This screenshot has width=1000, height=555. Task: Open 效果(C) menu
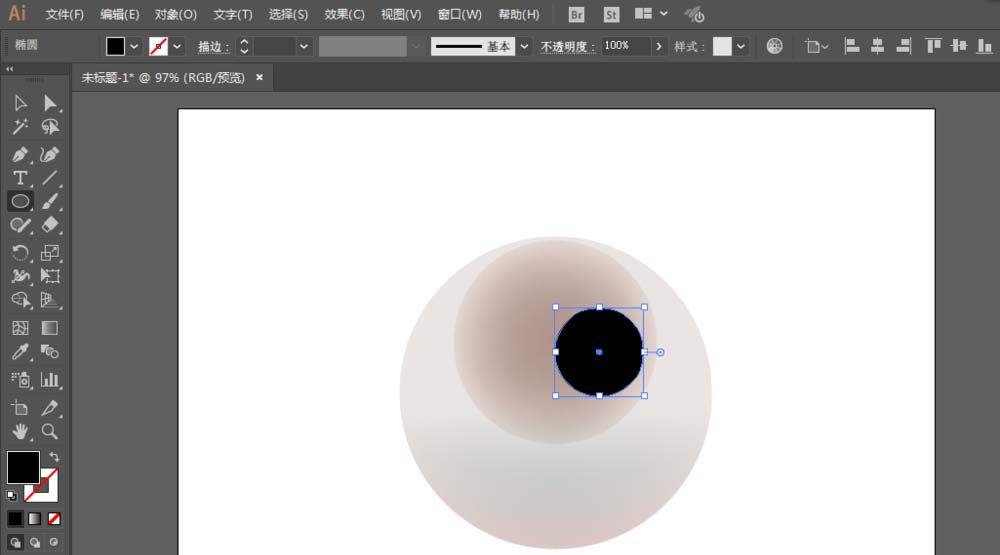point(344,14)
